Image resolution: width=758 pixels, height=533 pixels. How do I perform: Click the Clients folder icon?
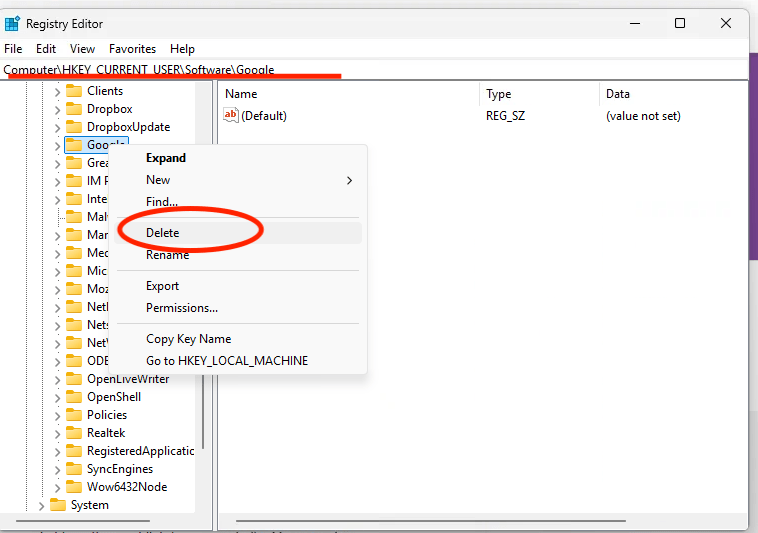coord(74,91)
